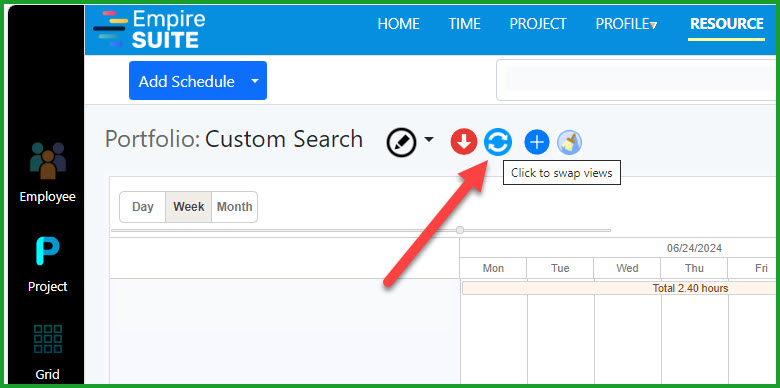Expand the PROFILE menu
The width and height of the screenshot is (780, 388).
point(626,24)
